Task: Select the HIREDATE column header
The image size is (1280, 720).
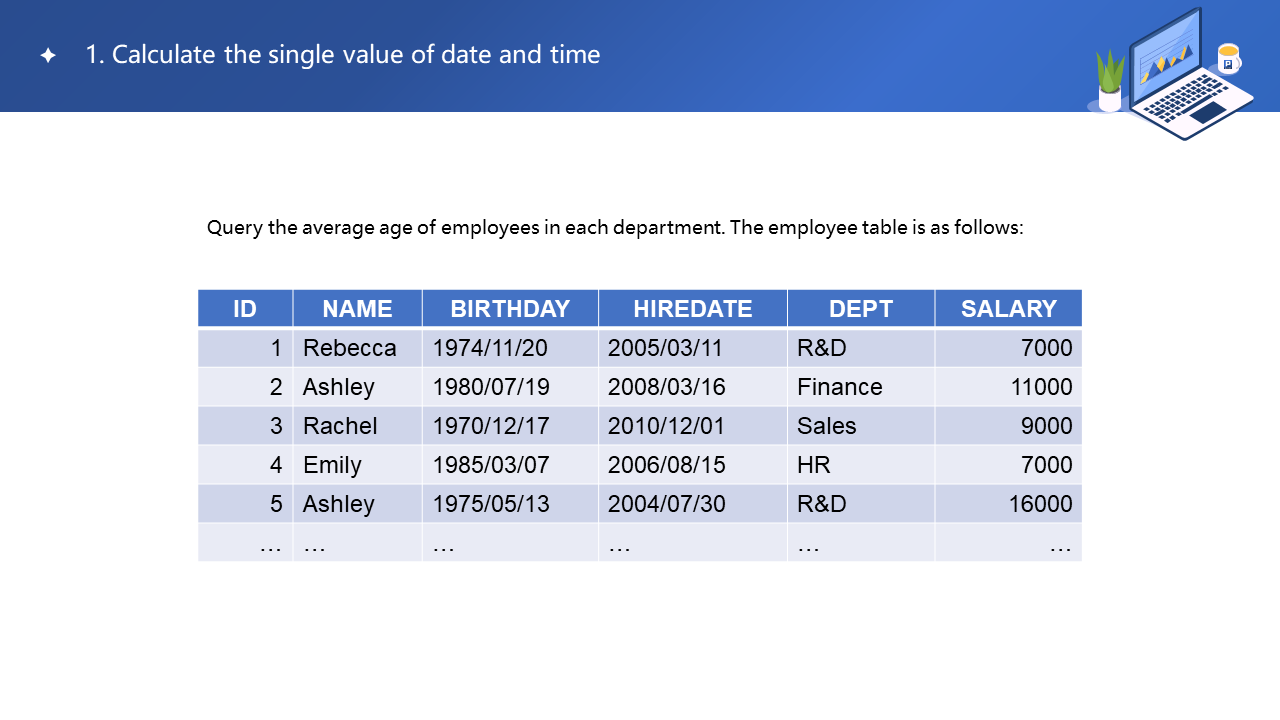Action: [x=692, y=309]
